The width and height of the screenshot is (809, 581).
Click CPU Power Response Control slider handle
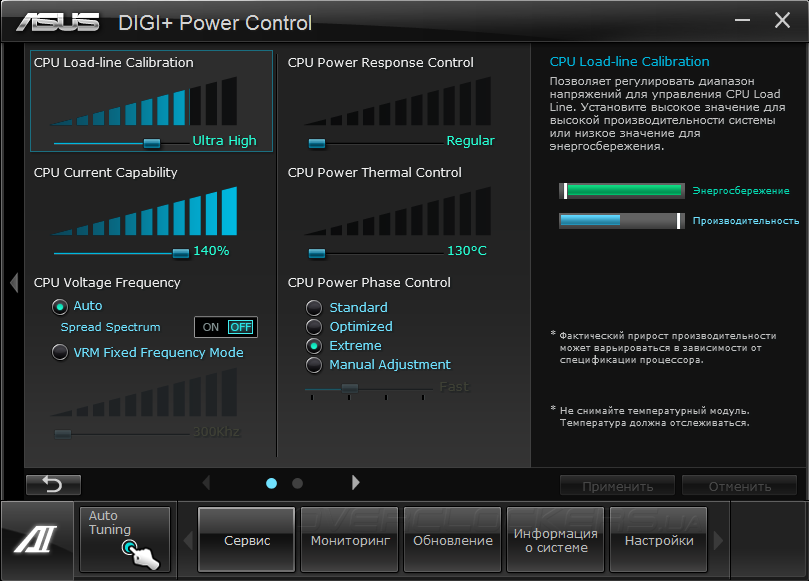(317, 143)
